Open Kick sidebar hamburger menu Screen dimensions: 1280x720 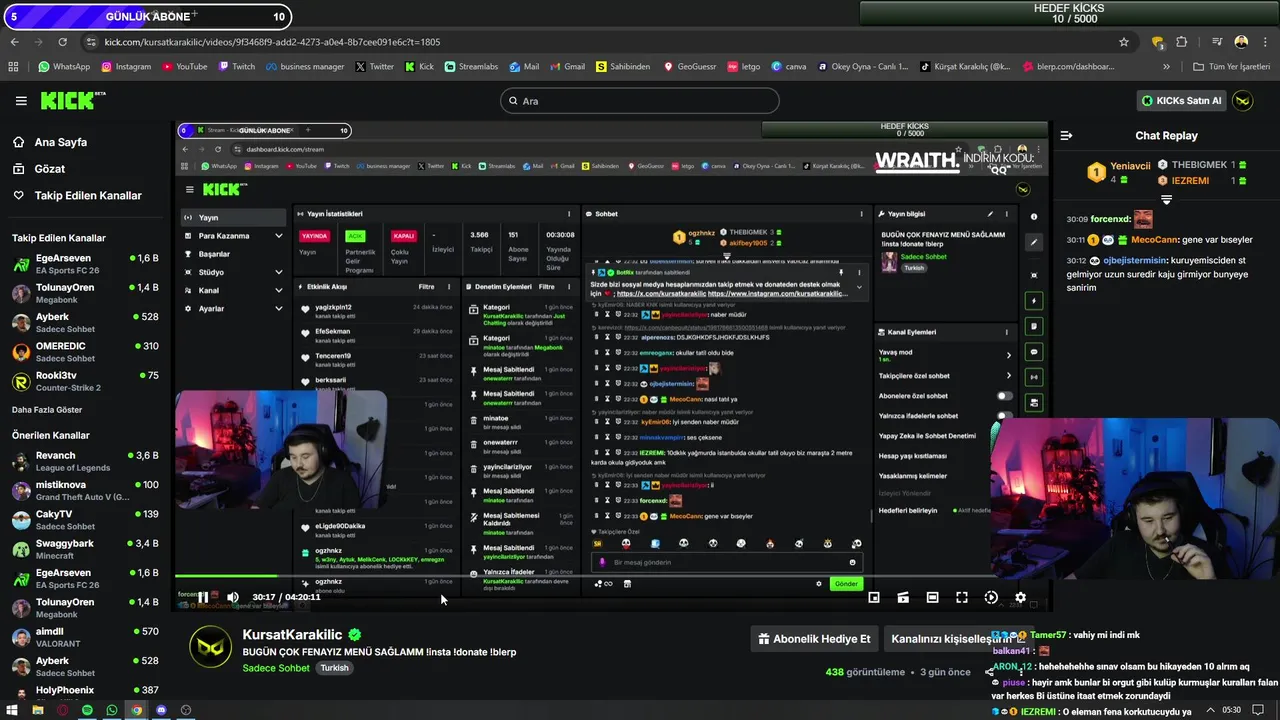click(21, 101)
